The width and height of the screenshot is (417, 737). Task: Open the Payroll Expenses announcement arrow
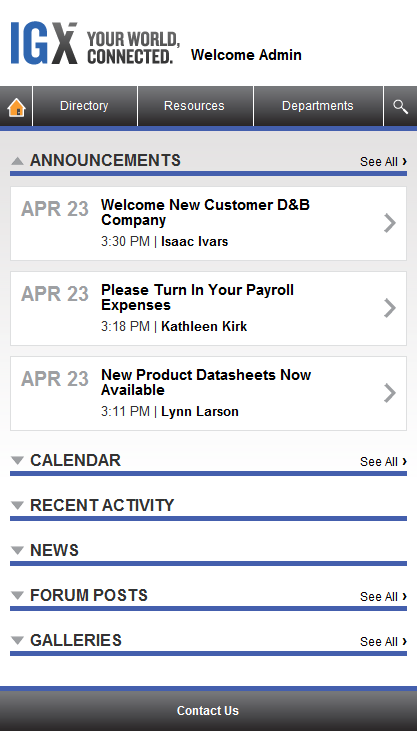click(390, 308)
